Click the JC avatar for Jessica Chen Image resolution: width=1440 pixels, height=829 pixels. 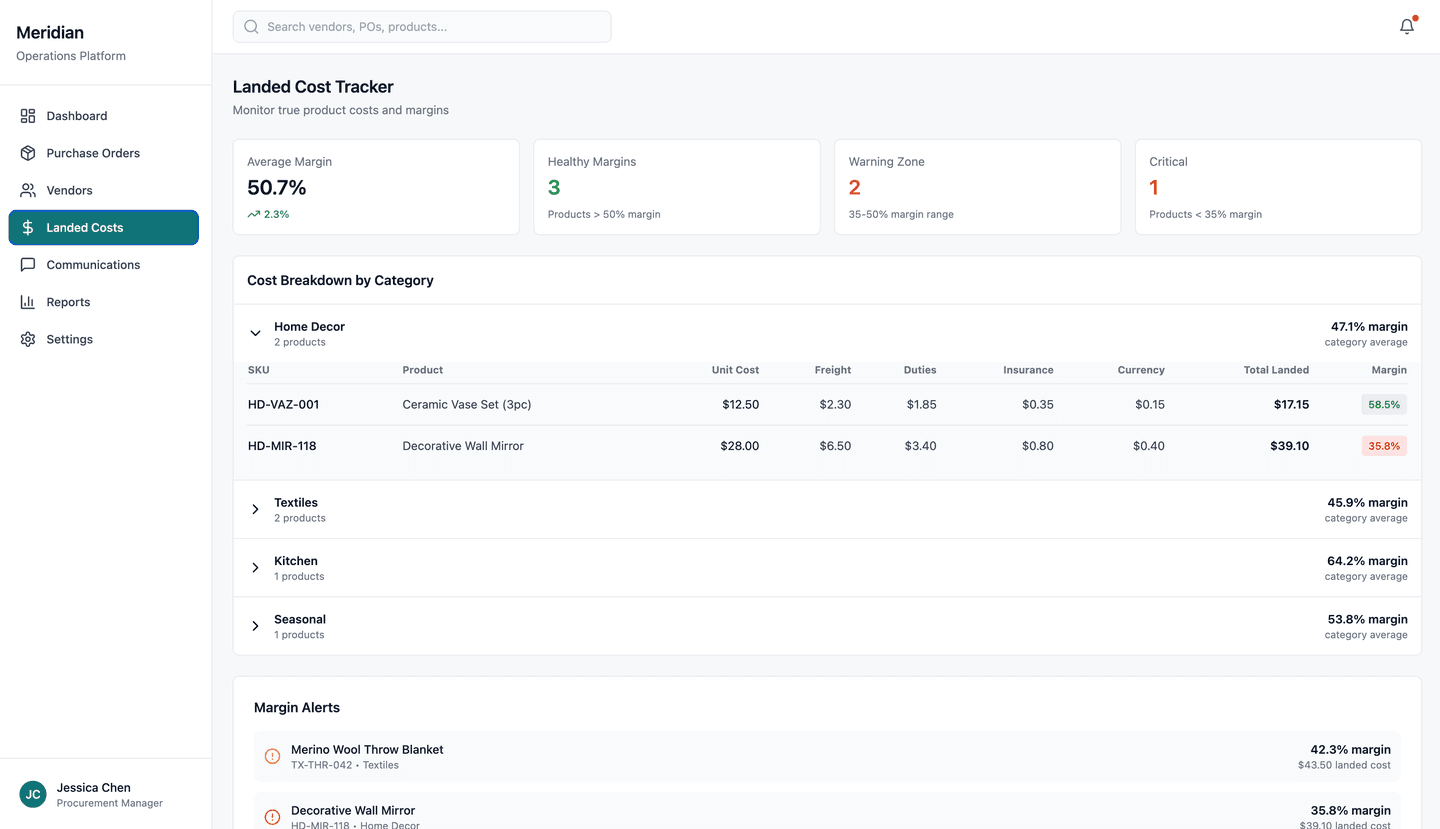pos(32,794)
